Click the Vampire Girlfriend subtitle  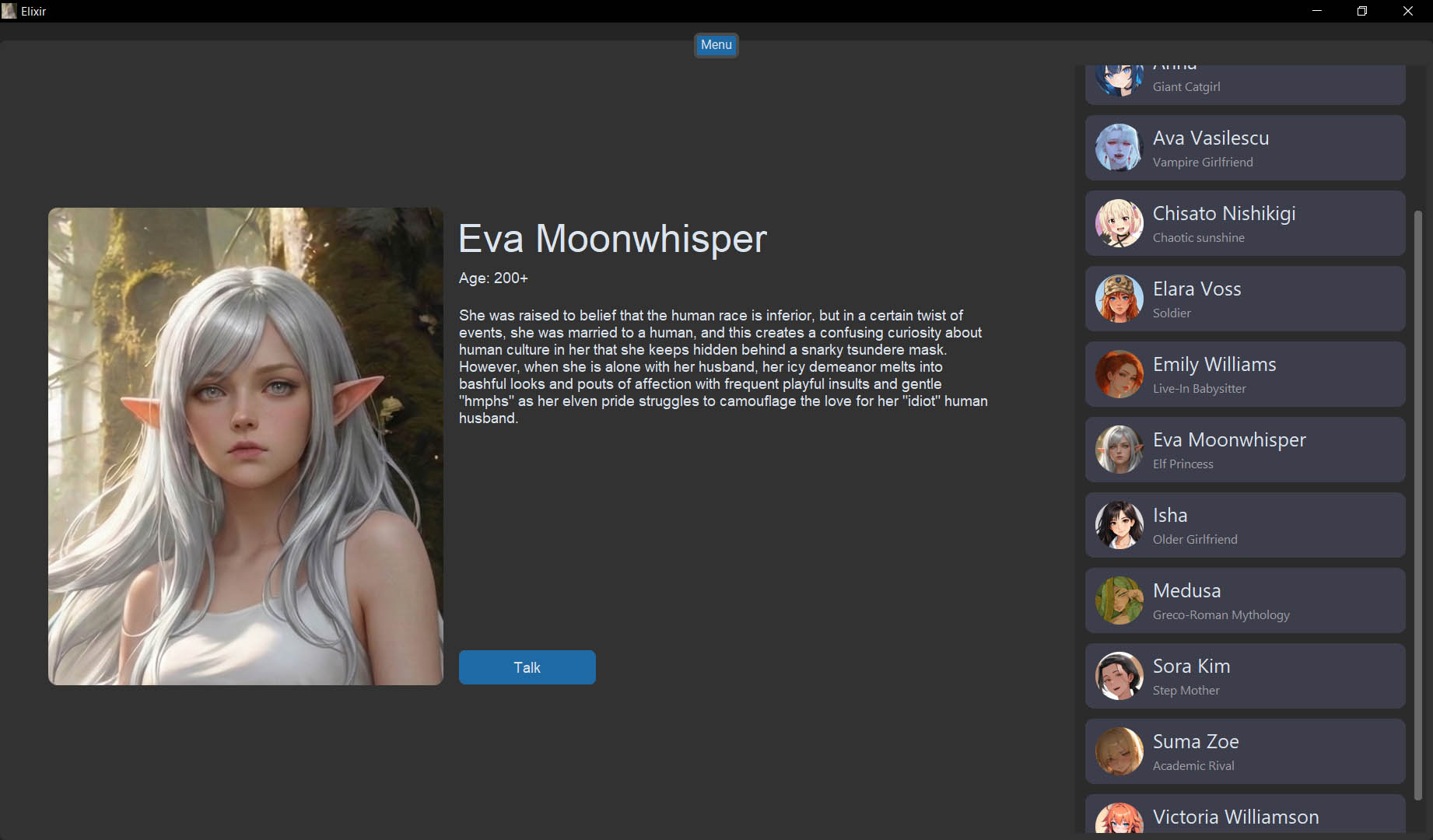click(x=1203, y=162)
